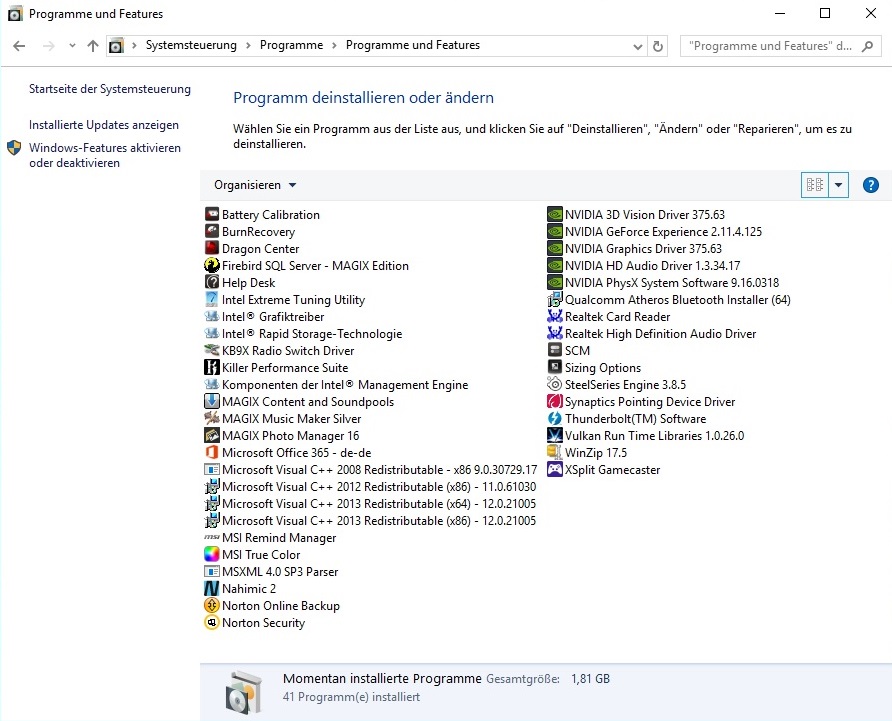Screen dimensions: 892x721
Task: Click the WinZip 17.5 icon
Action: pyautogui.click(x=555, y=452)
